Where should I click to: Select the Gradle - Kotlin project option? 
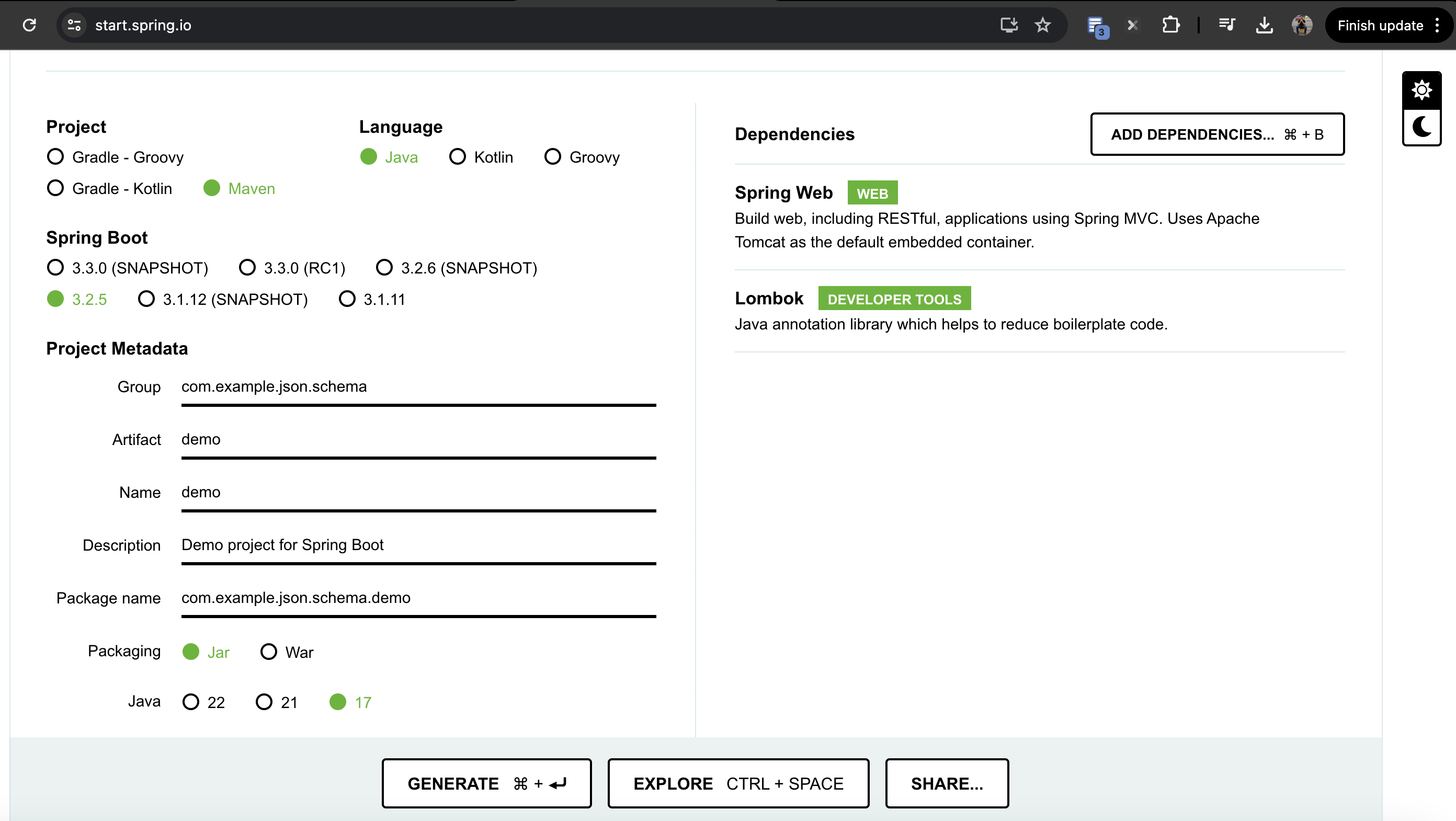tap(55, 188)
